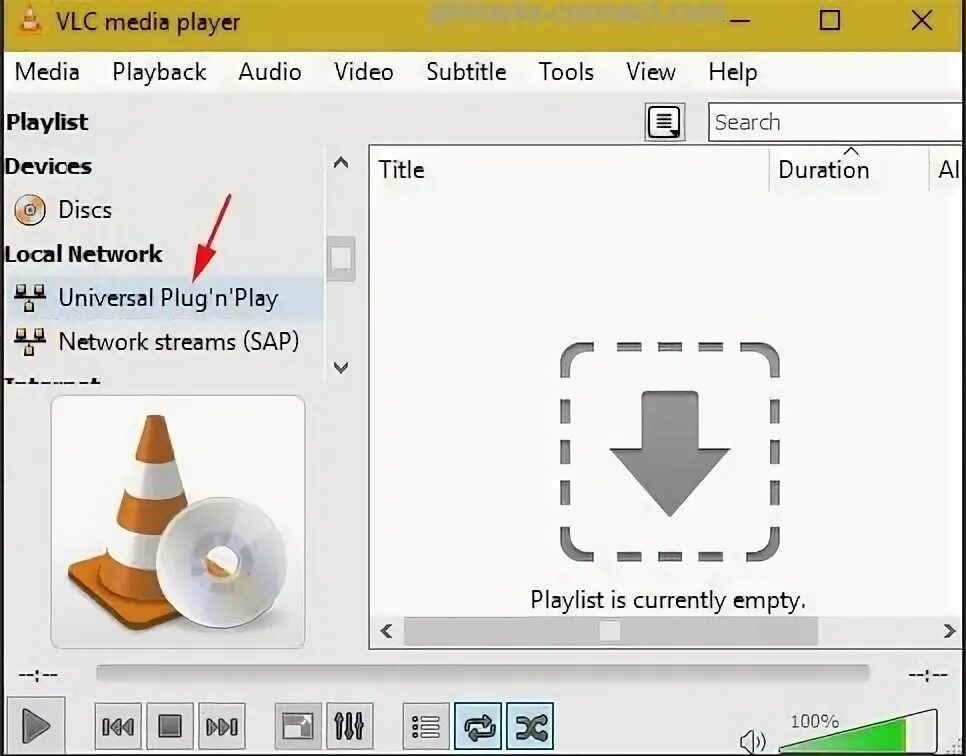Open the Media menu
966x756 pixels.
coord(47,72)
